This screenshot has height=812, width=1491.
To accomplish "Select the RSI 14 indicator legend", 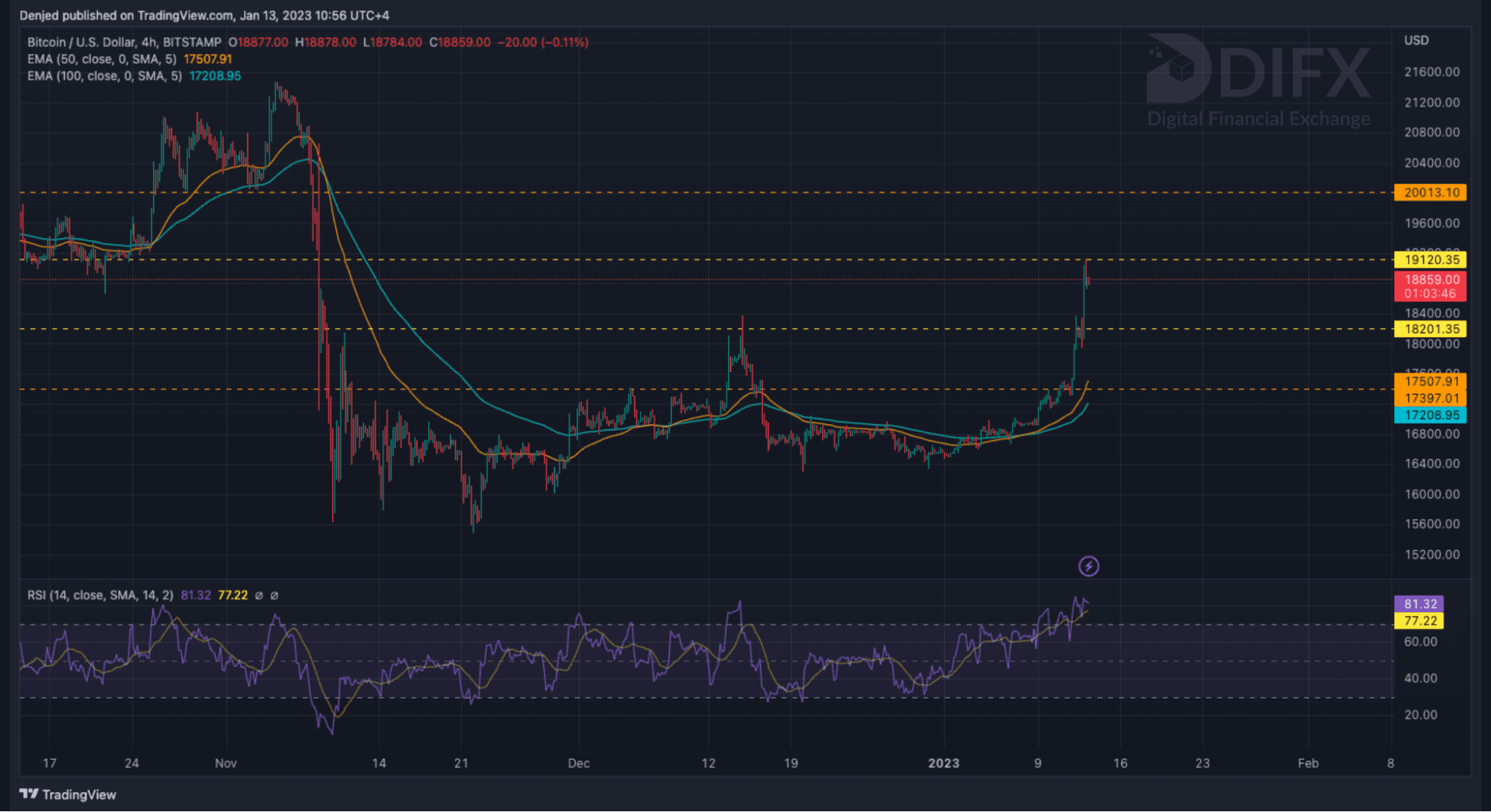I will pos(100,595).
